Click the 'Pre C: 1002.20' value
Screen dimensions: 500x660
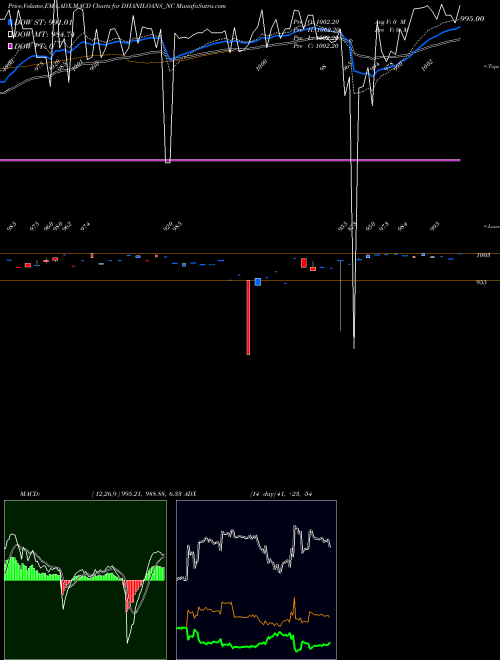coord(316,46)
